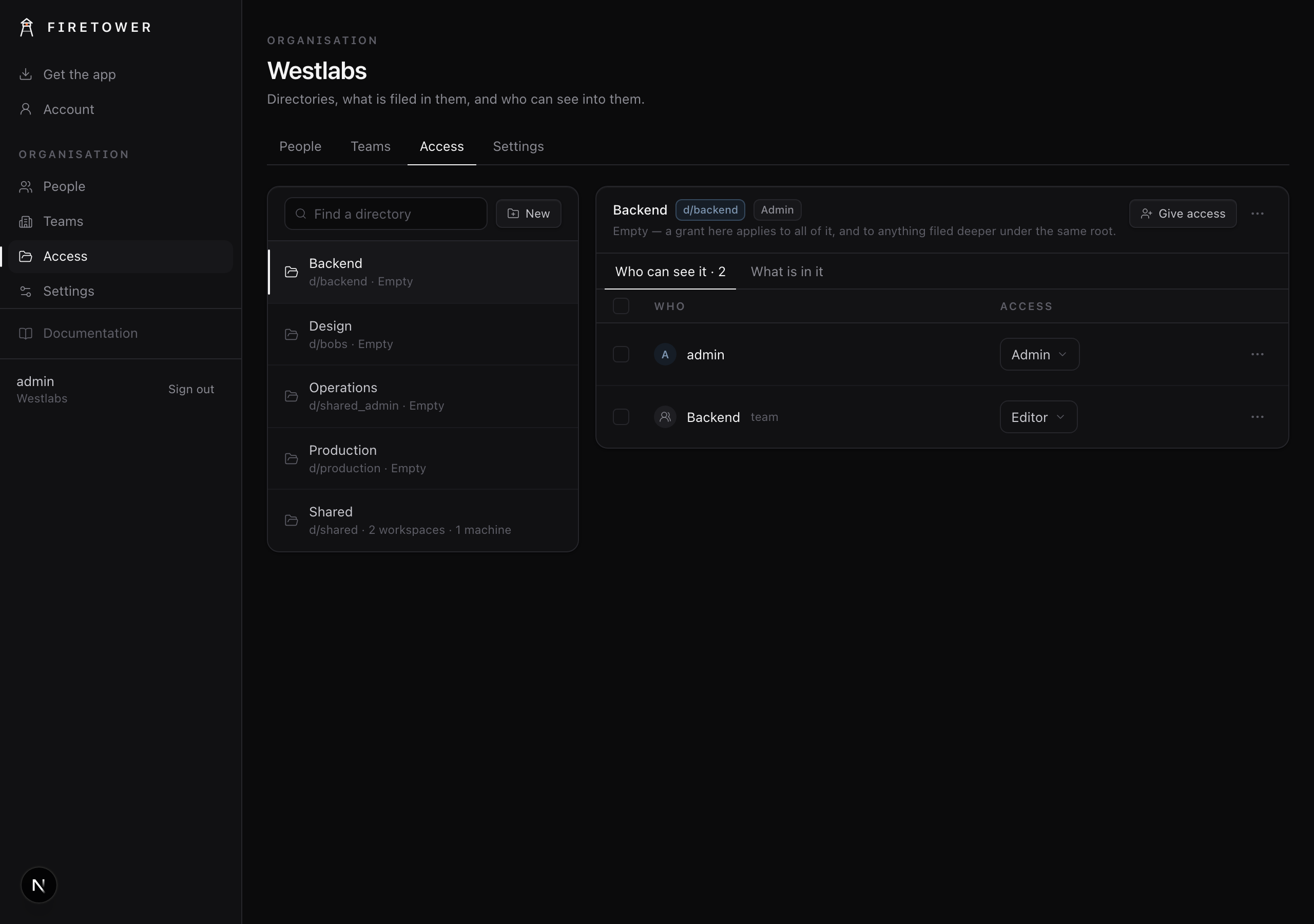Click the Give access button
The width and height of the screenshot is (1314, 924).
click(1183, 214)
